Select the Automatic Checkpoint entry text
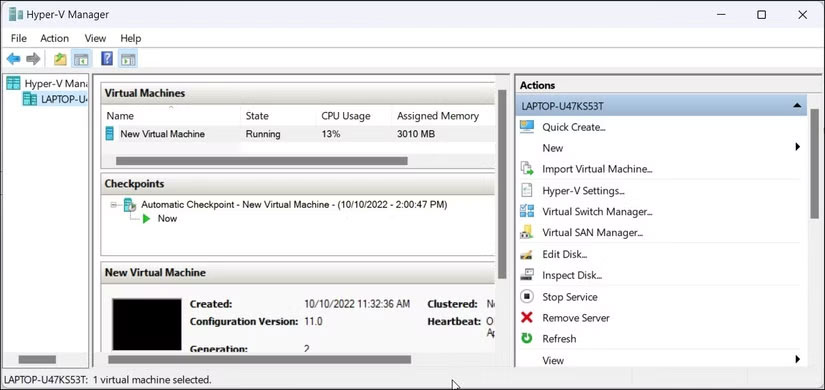 [x=294, y=205]
